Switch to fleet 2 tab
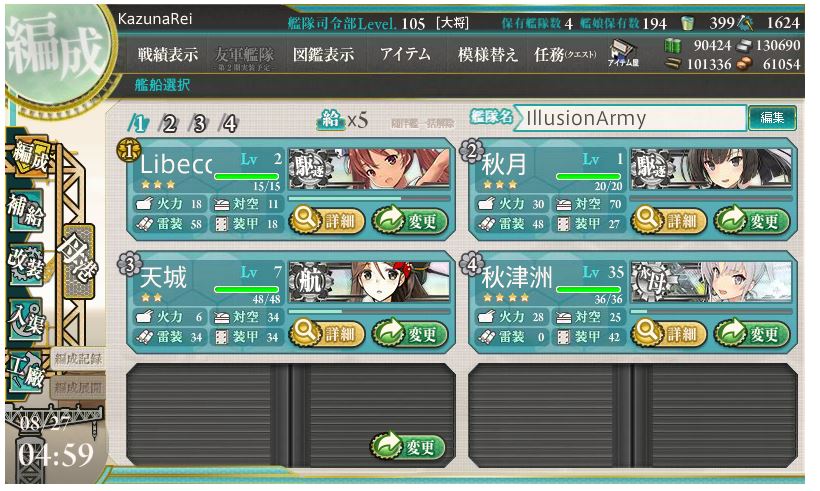Viewport: 820px width, 491px height. tap(168, 124)
